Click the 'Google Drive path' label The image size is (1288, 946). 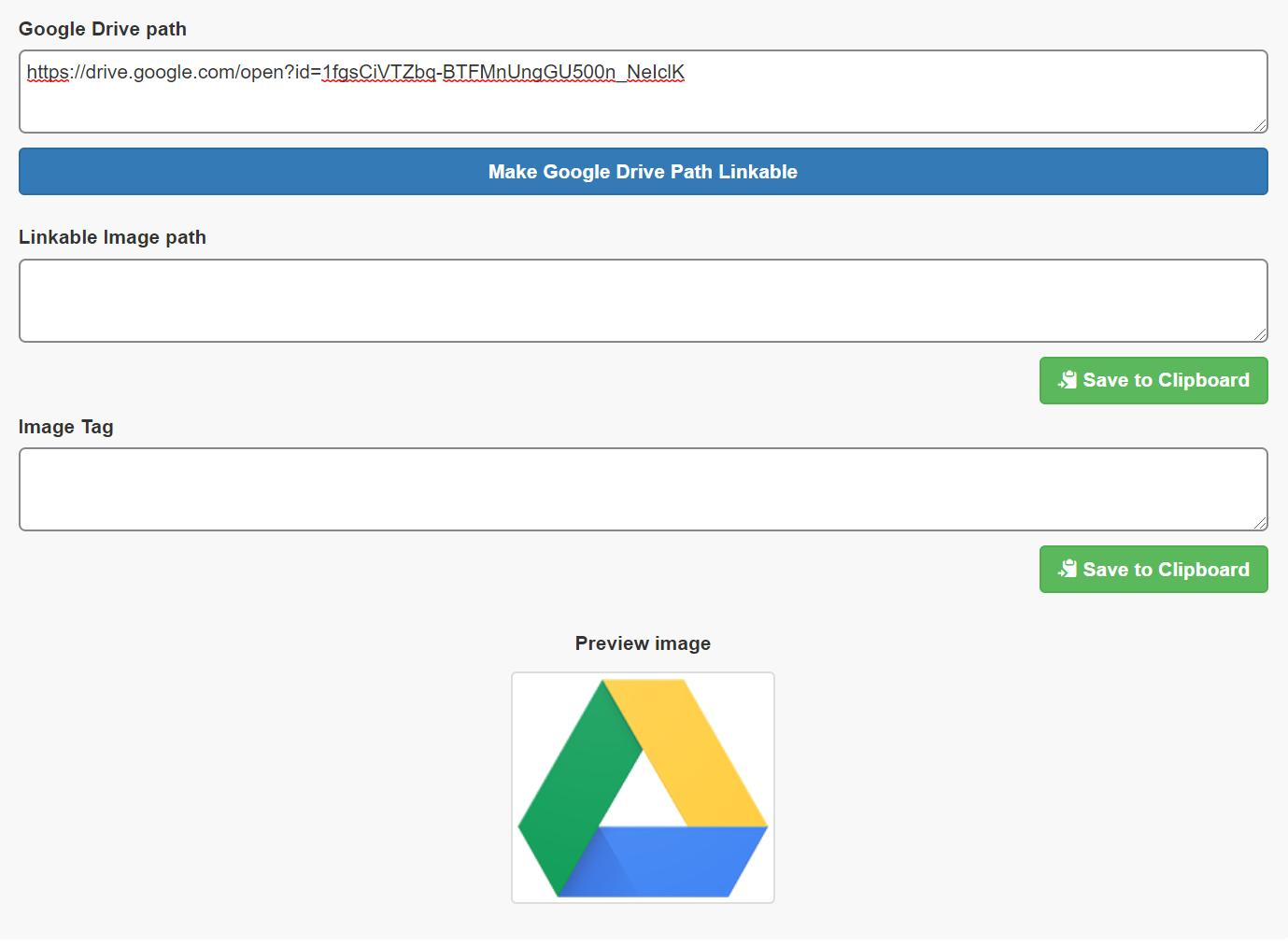click(103, 29)
